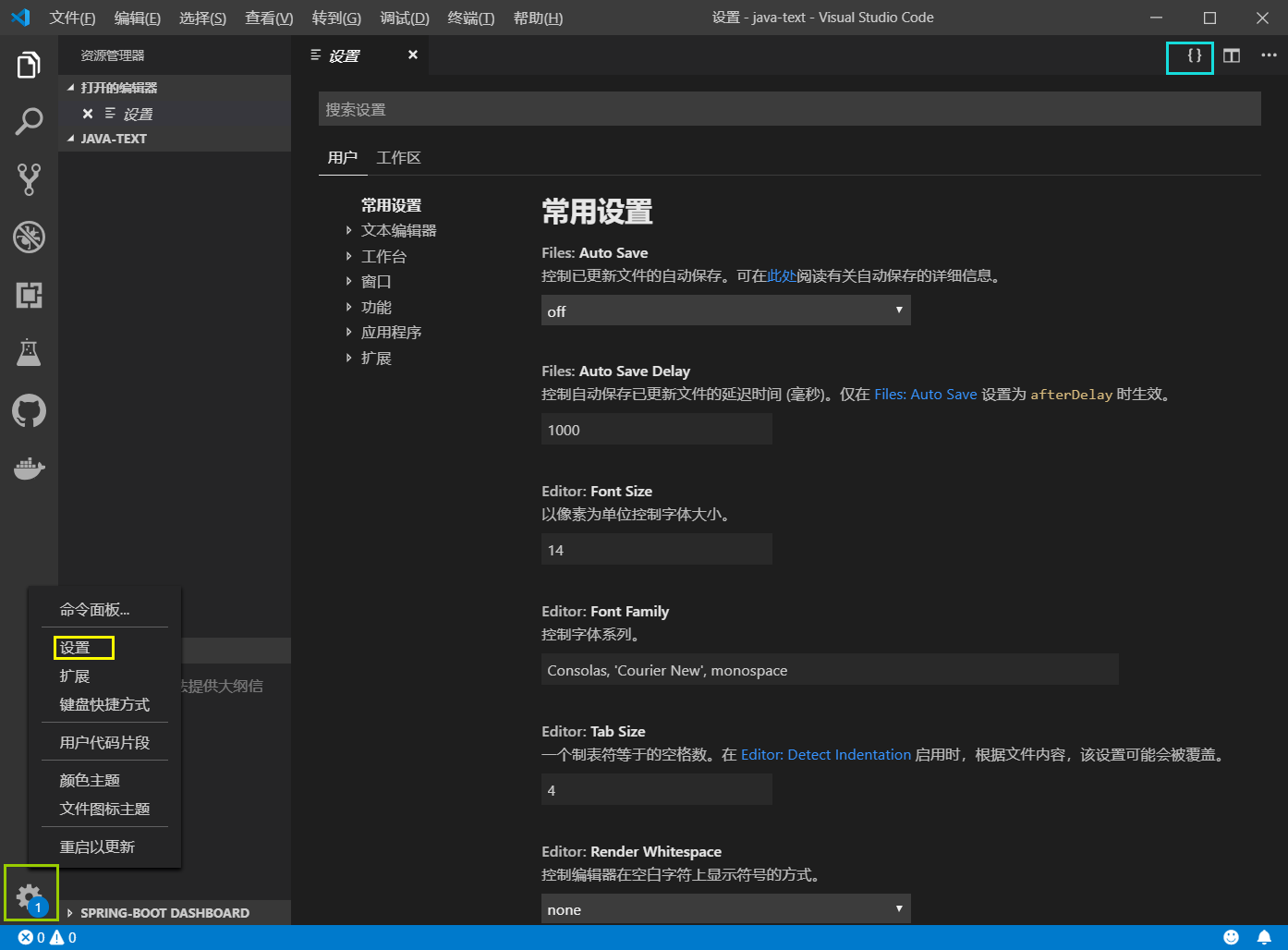Choose 用户代码片段 from the gear menu
The height and width of the screenshot is (950, 1288).
pos(104,742)
